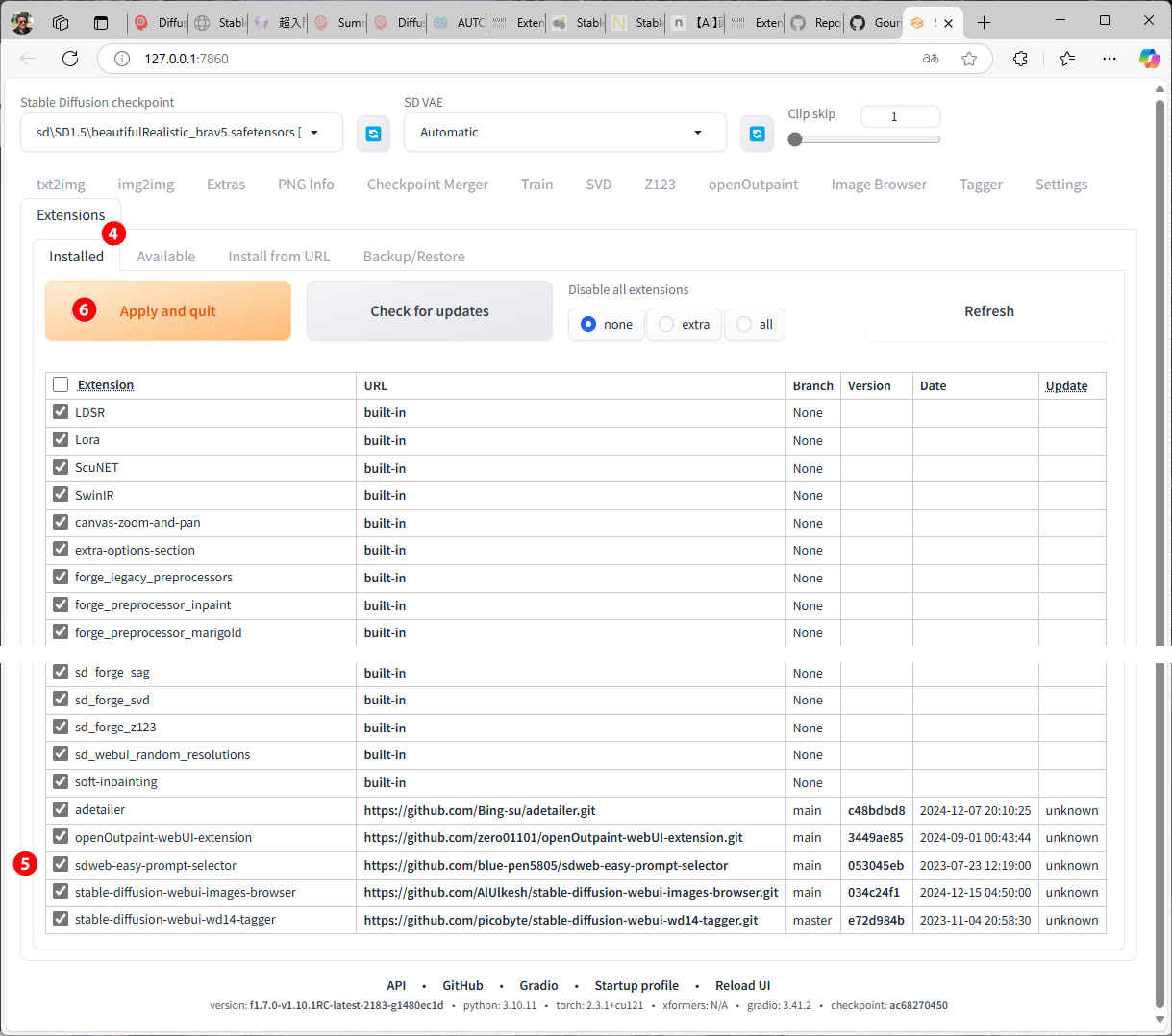Toggle the select-all Extension header checkbox
This screenshot has height=1036, width=1172.
[x=61, y=384]
